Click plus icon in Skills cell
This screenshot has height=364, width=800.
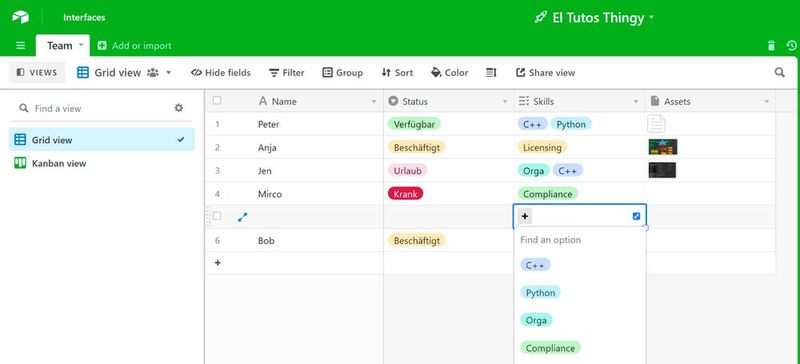(x=525, y=216)
